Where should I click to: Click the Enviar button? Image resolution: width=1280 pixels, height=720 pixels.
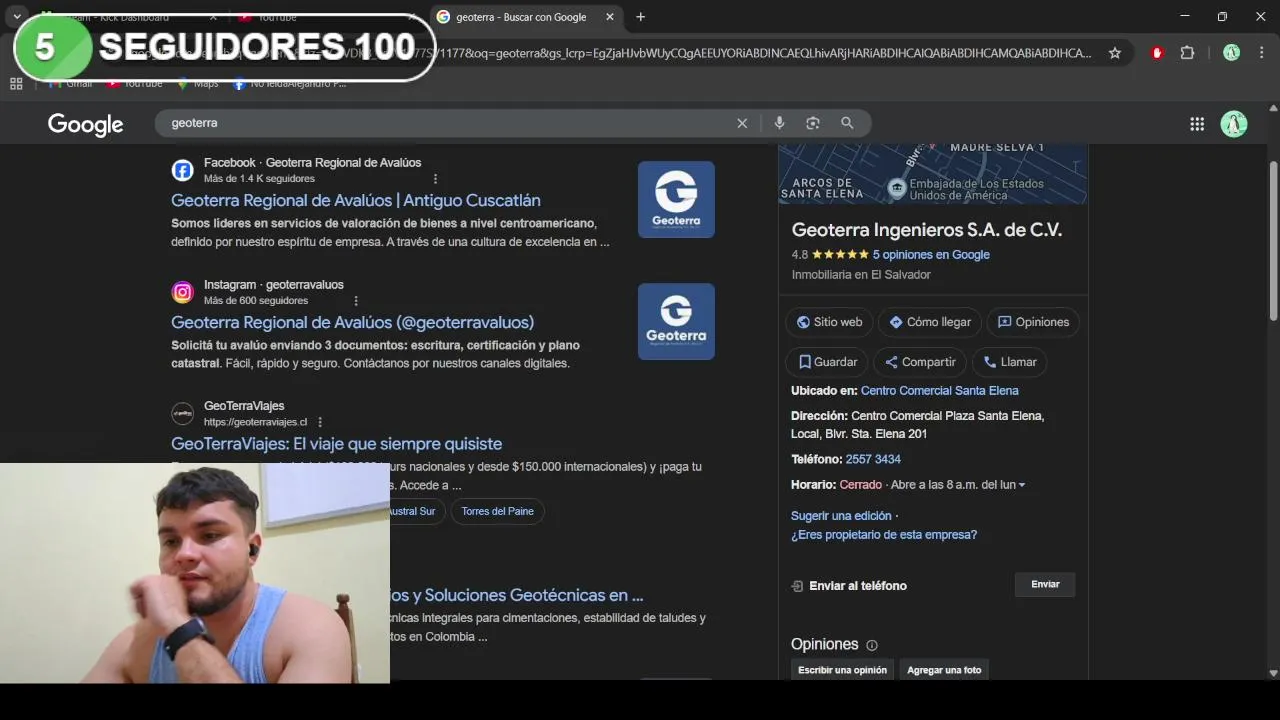tap(1045, 584)
